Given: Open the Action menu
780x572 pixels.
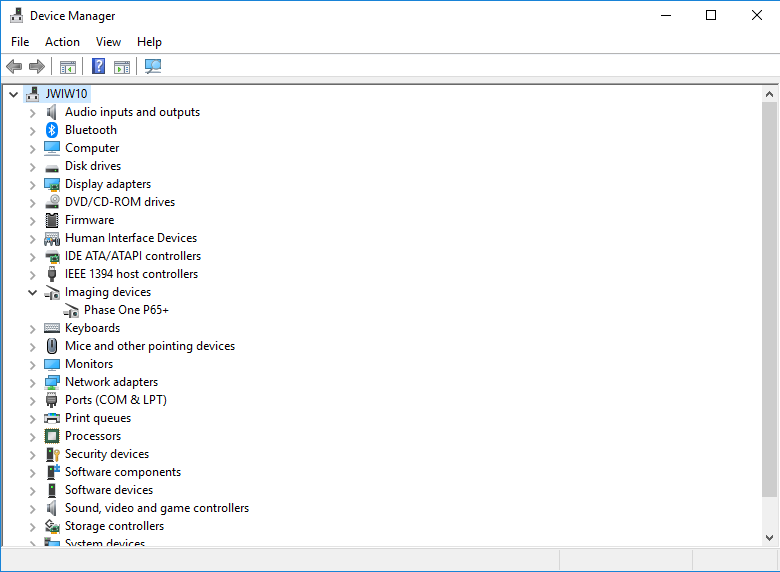Looking at the screenshot, I should pyautogui.click(x=62, y=42).
